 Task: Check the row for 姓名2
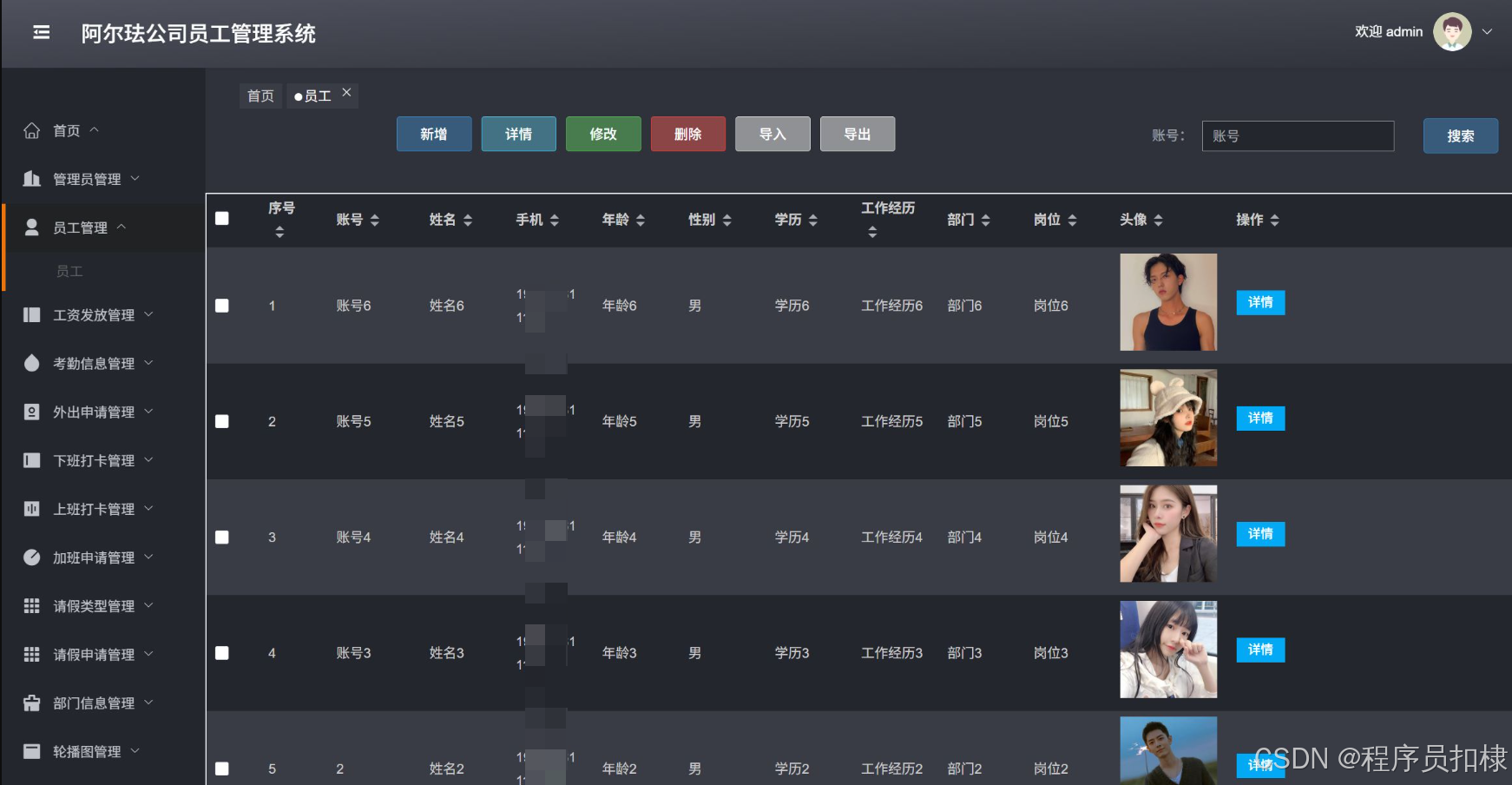coord(222,769)
